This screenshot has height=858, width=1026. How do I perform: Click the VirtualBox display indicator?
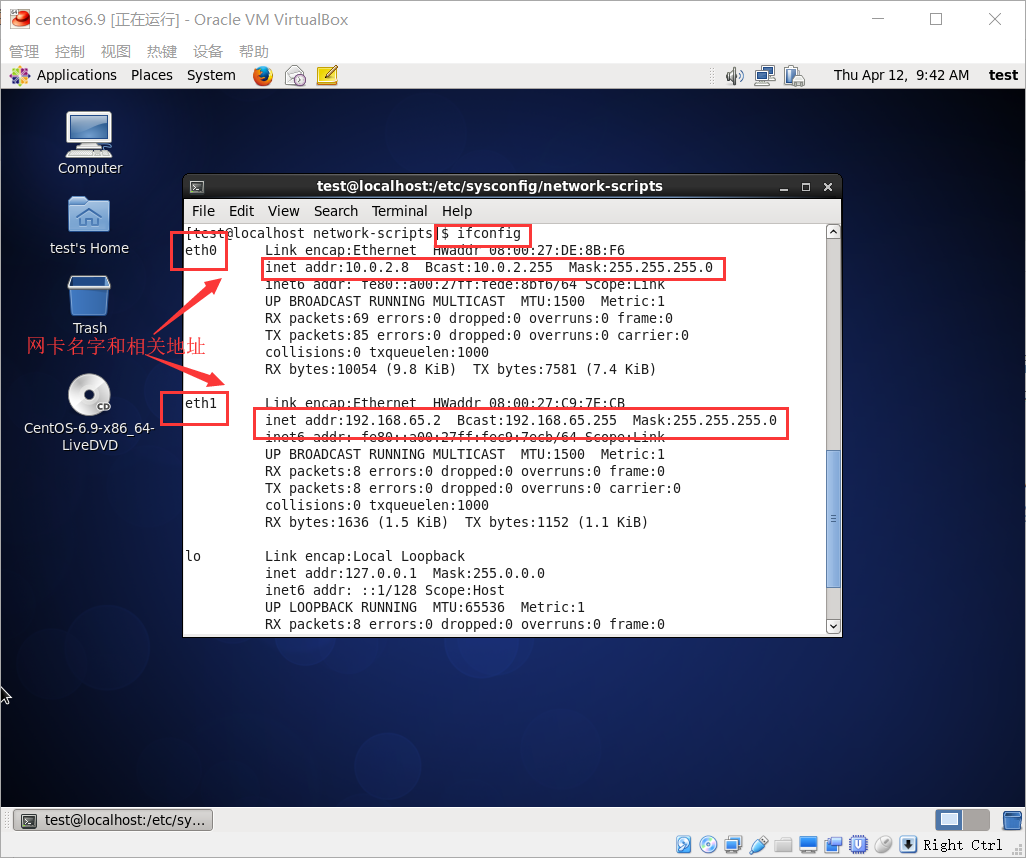pos(808,844)
